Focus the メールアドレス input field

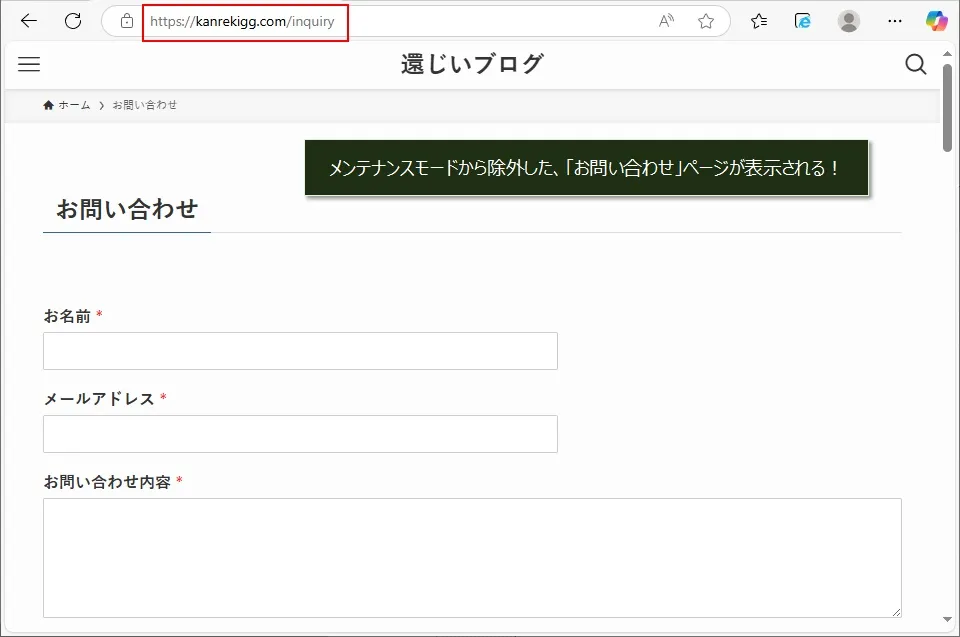pyautogui.click(x=300, y=434)
